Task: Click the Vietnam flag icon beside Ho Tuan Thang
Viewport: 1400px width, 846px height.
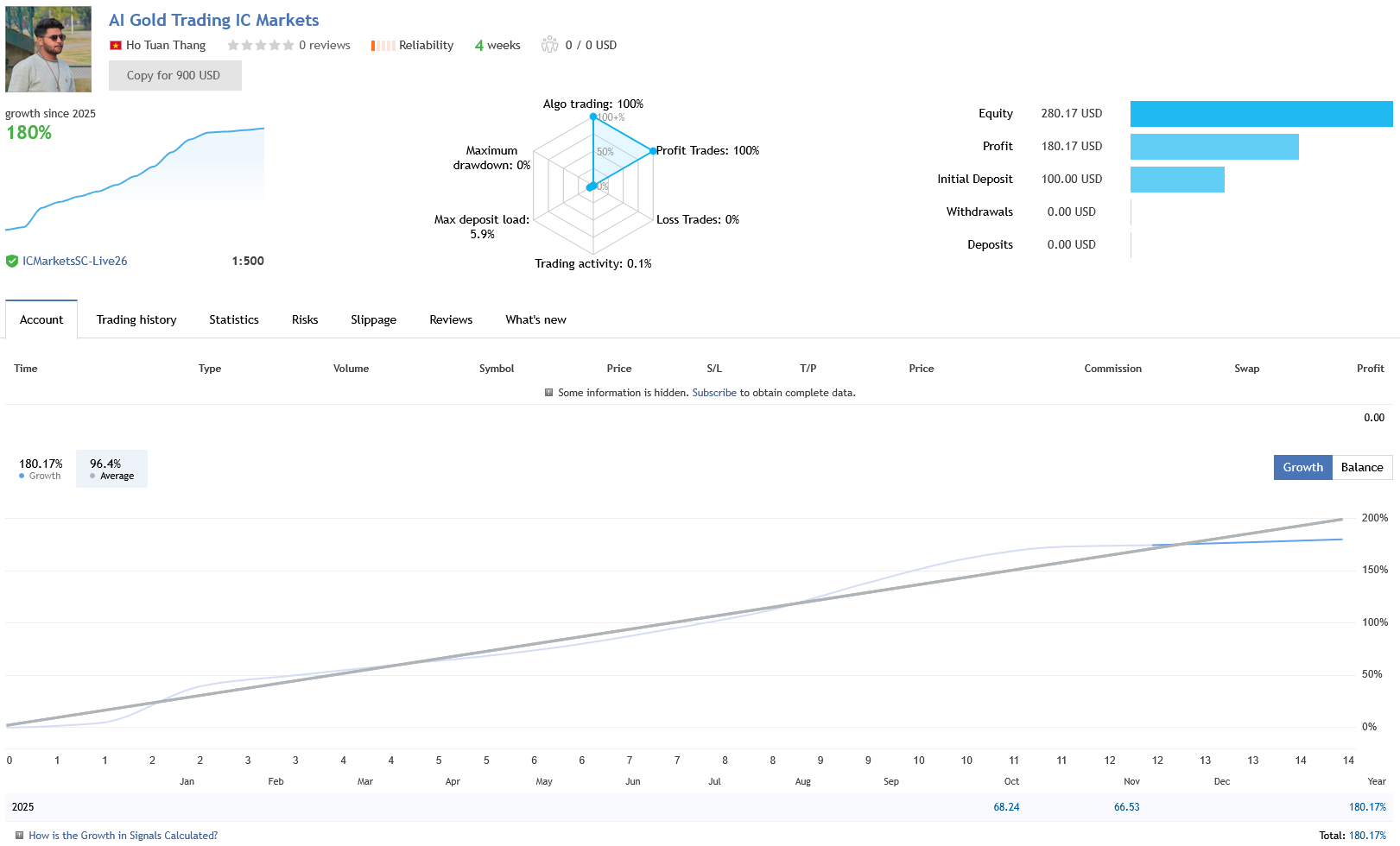Action: click(116, 45)
